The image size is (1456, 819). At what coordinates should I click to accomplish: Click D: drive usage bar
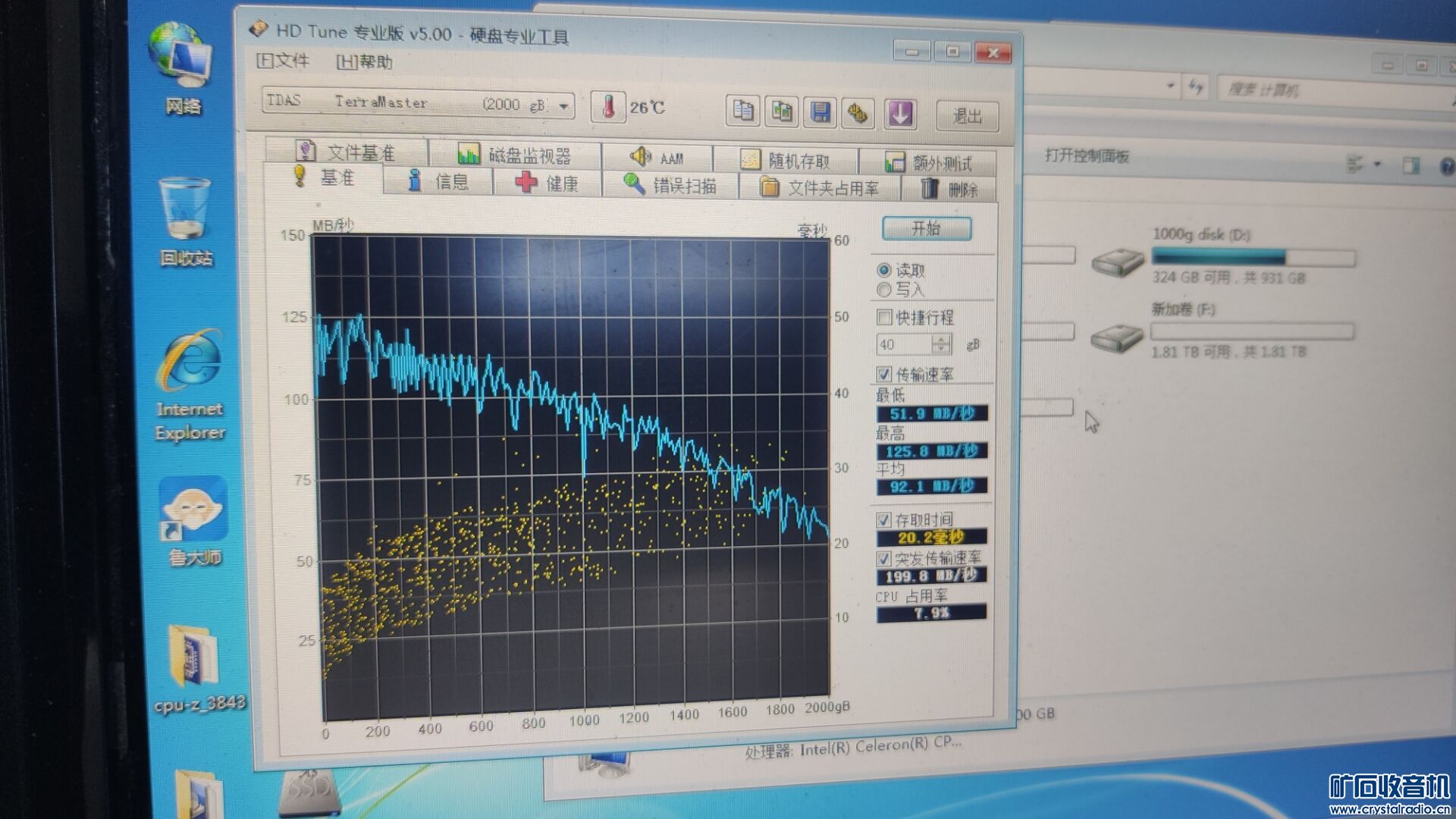coord(1254,257)
